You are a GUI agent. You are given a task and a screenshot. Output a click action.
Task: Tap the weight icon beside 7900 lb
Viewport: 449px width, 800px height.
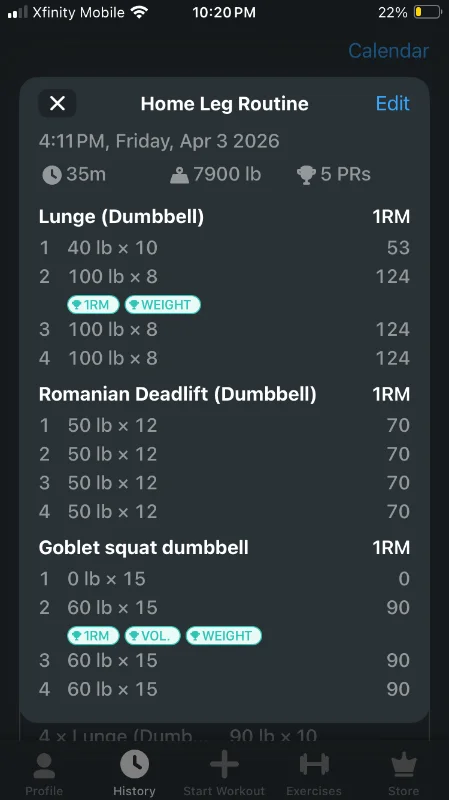(179, 175)
